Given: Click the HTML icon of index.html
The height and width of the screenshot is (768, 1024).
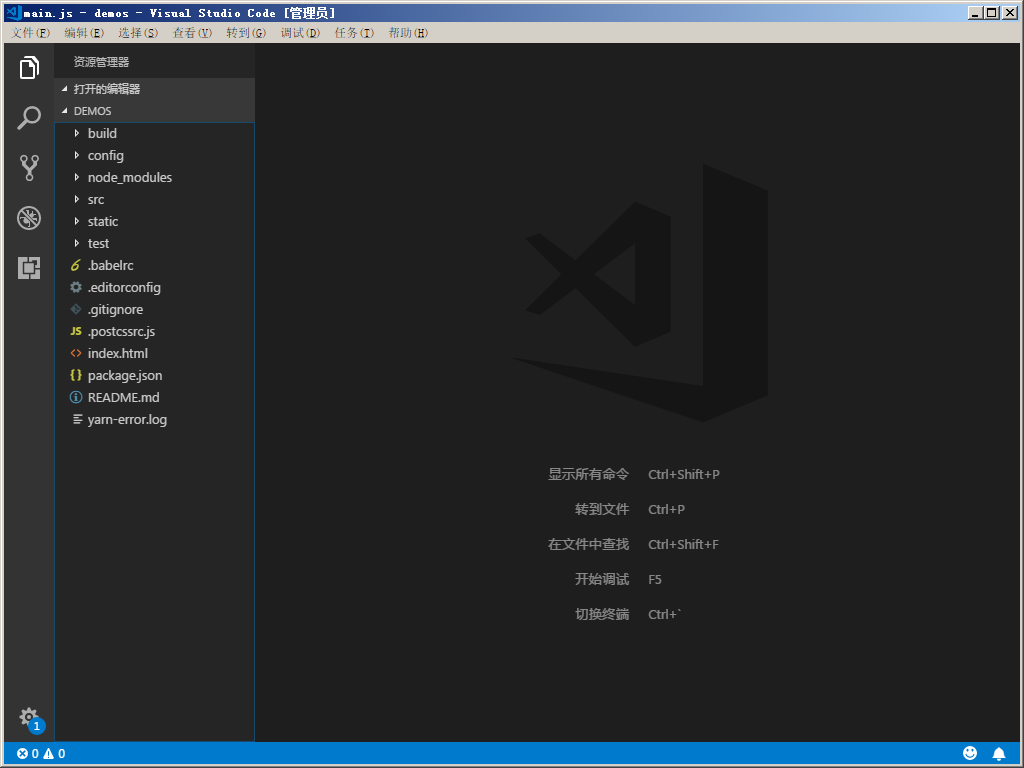Looking at the screenshot, I should click(x=76, y=353).
